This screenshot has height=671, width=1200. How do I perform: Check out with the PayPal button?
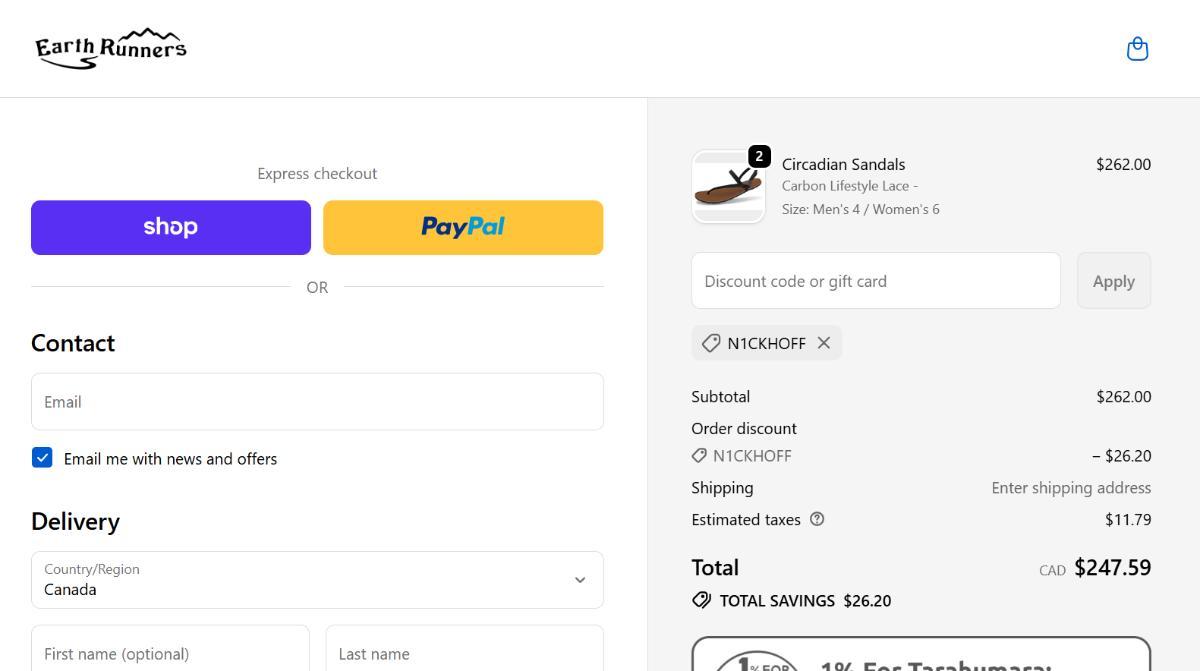tap(463, 227)
